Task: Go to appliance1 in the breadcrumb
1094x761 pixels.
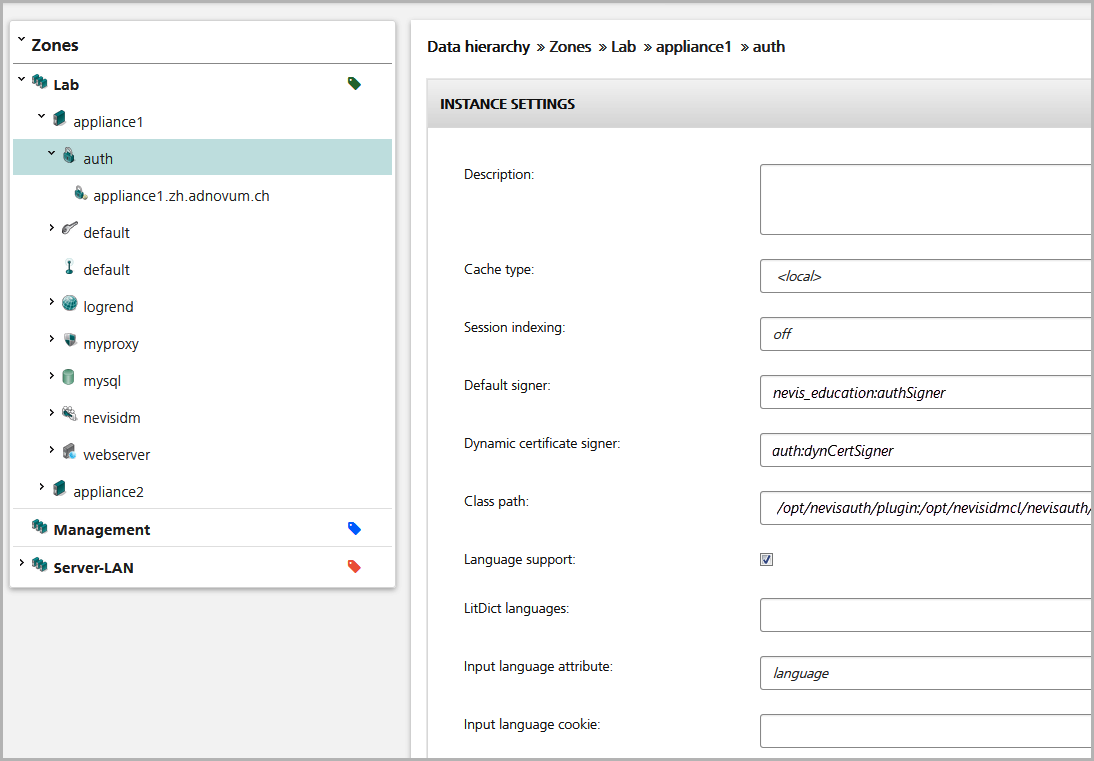Action: tap(694, 47)
